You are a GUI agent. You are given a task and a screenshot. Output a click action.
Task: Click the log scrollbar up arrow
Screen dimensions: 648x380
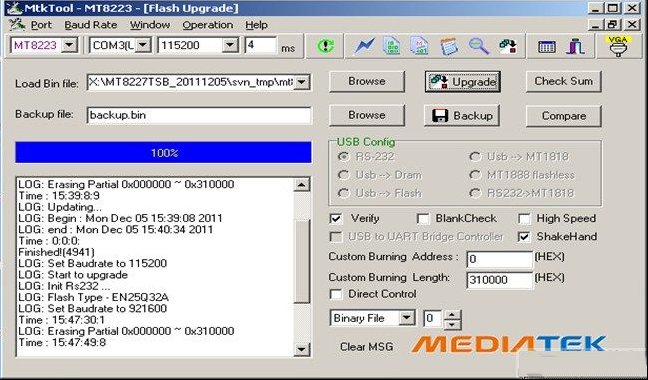[302, 185]
